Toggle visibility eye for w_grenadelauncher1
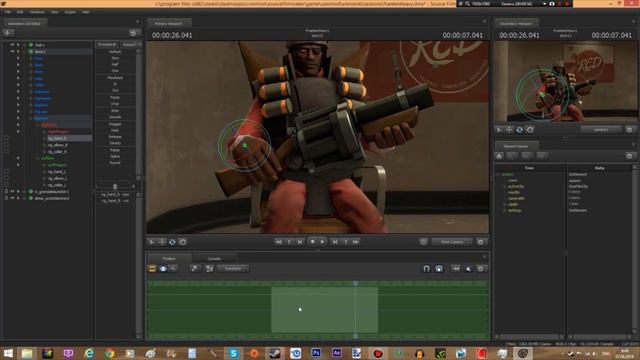The width and height of the screenshot is (640, 360). [x=12, y=191]
